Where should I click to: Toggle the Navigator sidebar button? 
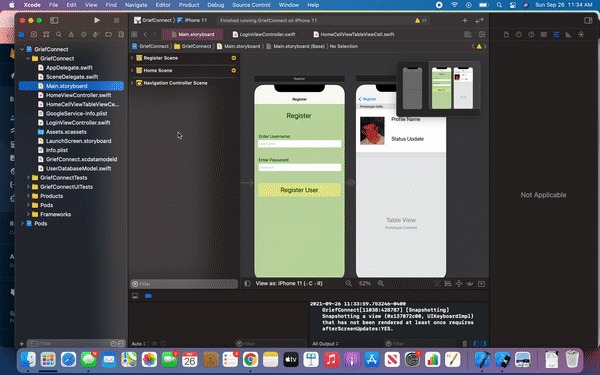tap(54, 20)
